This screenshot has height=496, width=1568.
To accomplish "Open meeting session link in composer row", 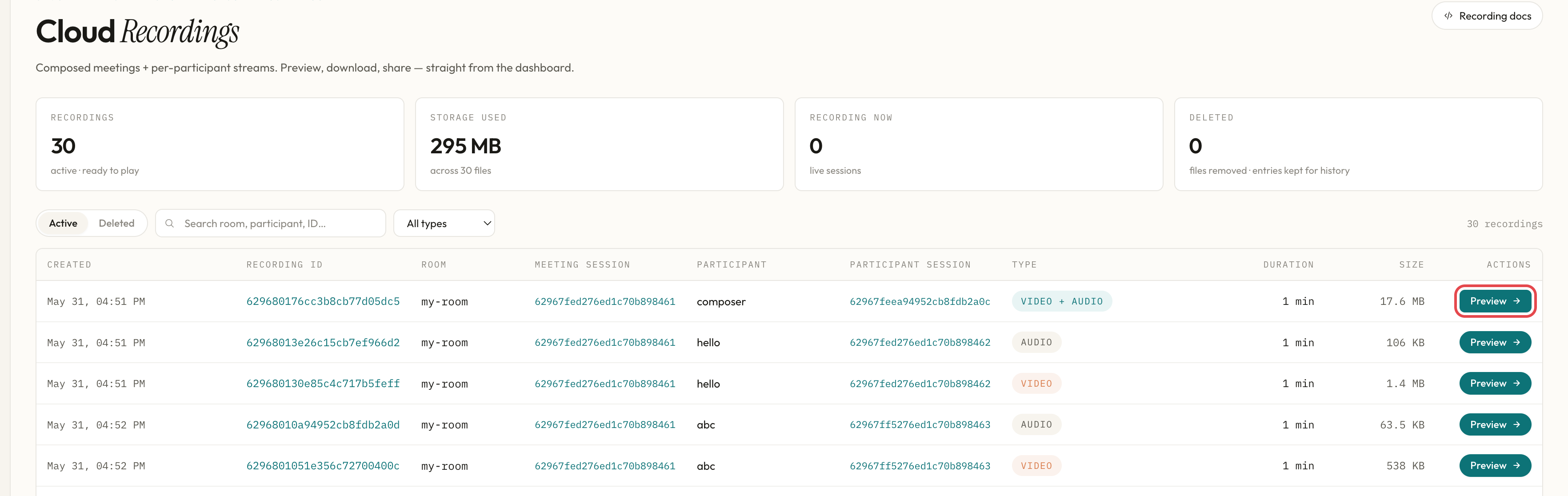I will click(604, 301).
